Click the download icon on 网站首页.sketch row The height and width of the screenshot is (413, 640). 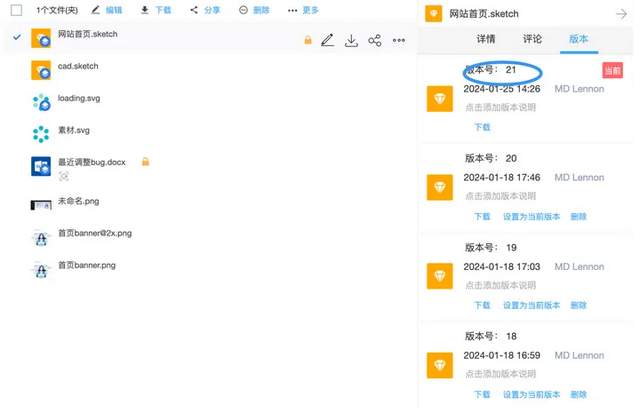351,40
